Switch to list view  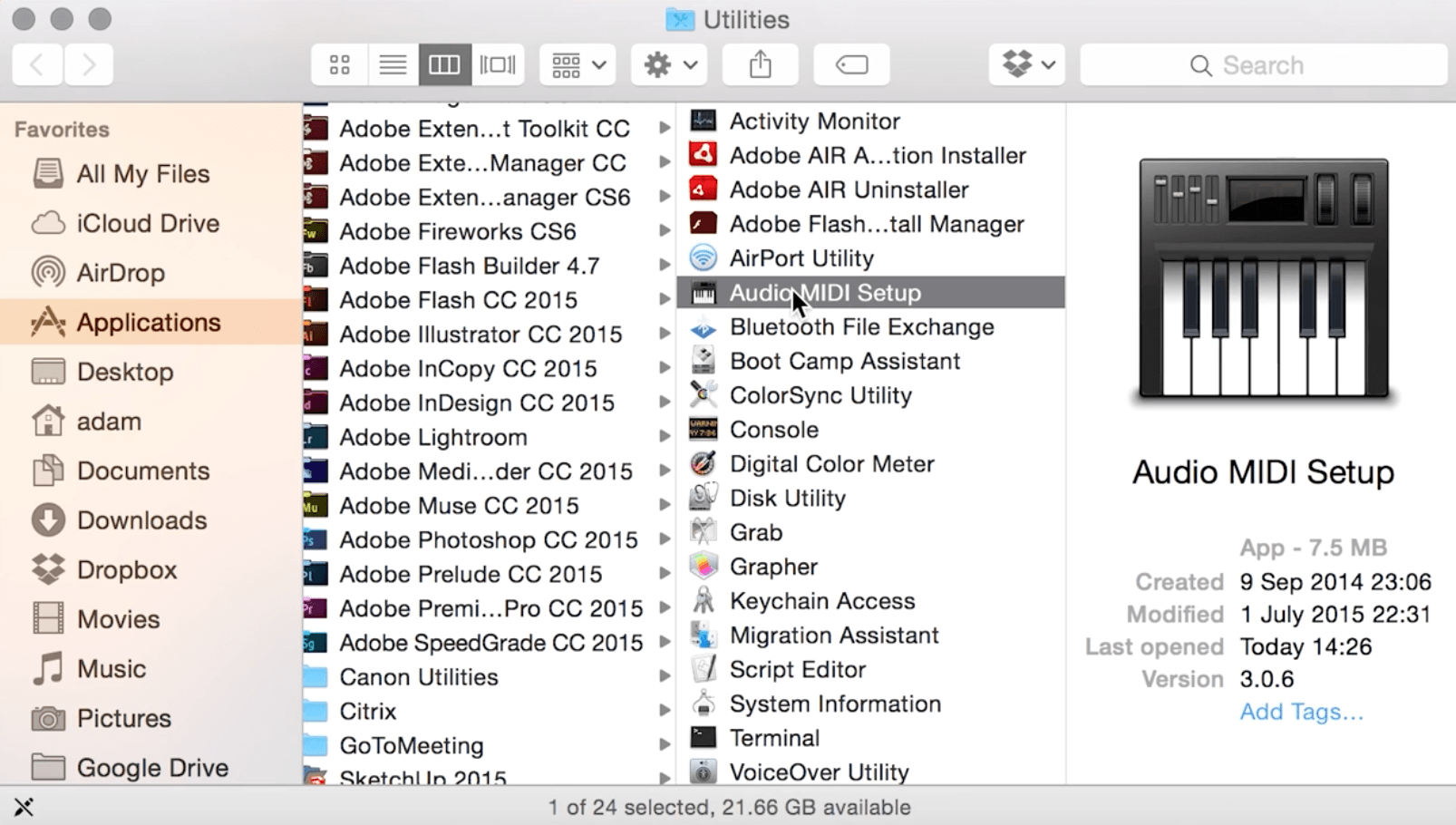pos(393,64)
